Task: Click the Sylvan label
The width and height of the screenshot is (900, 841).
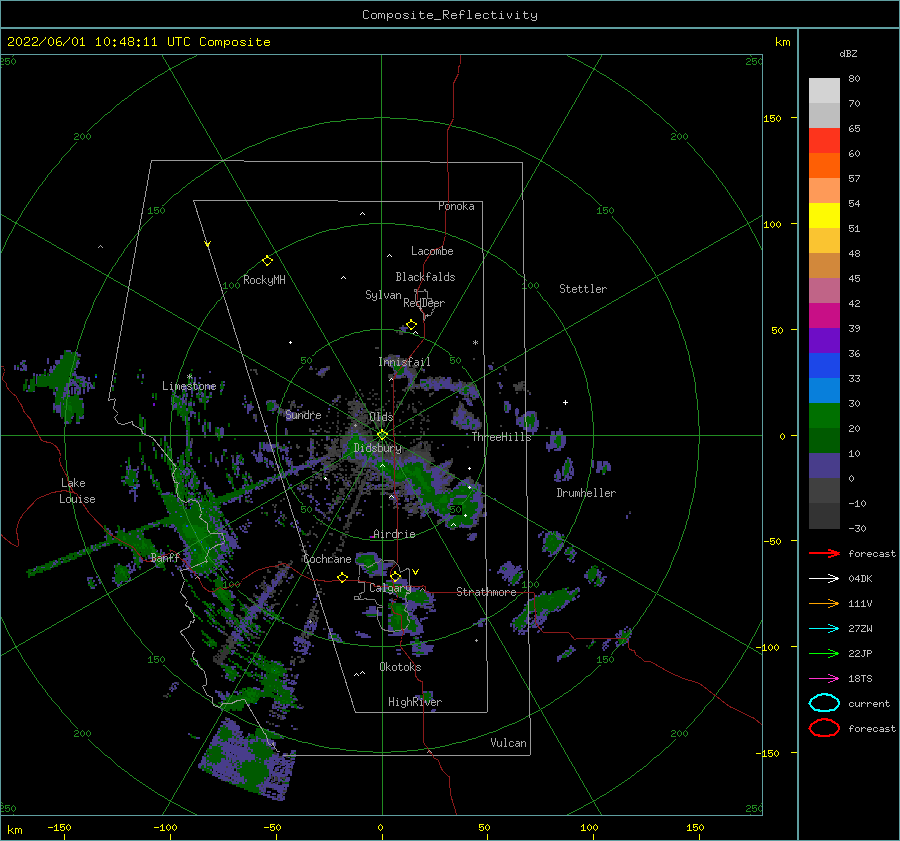Action: click(383, 295)
